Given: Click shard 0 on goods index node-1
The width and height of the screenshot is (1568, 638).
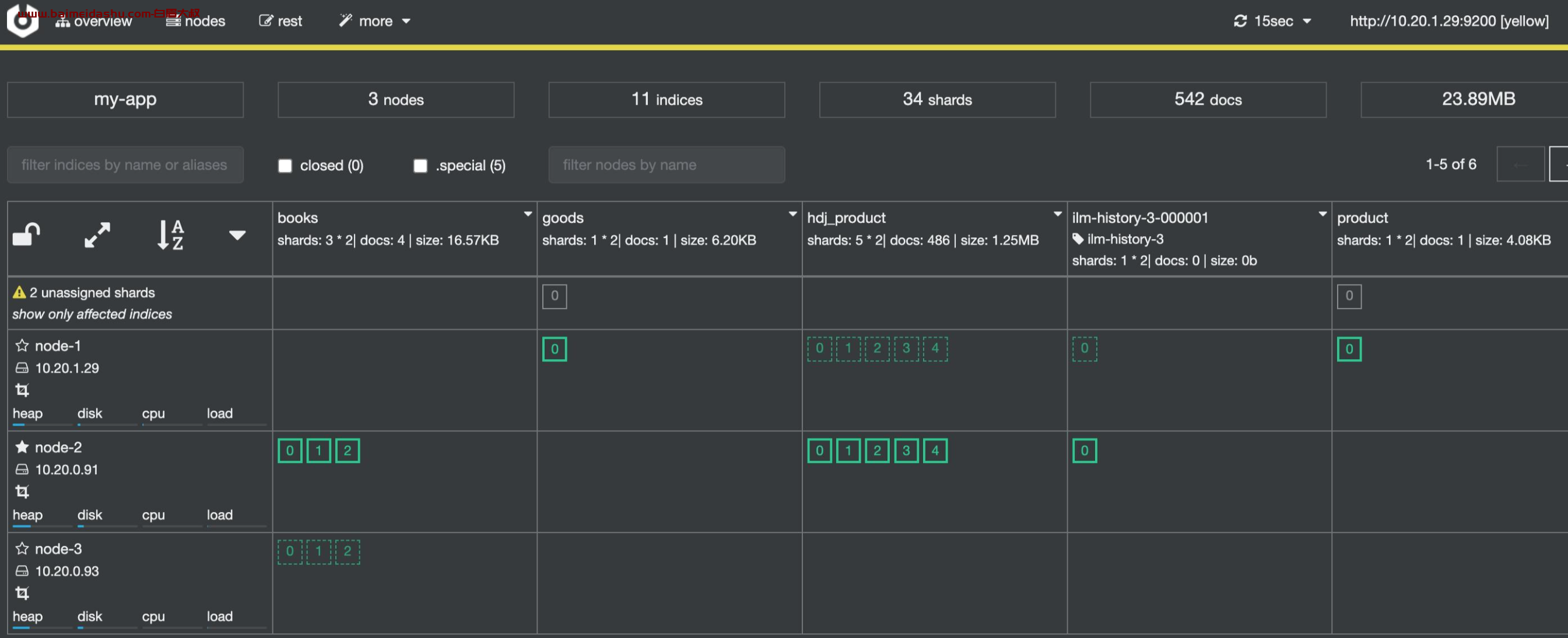Looking at the screenshot, I should click(554, 347).
